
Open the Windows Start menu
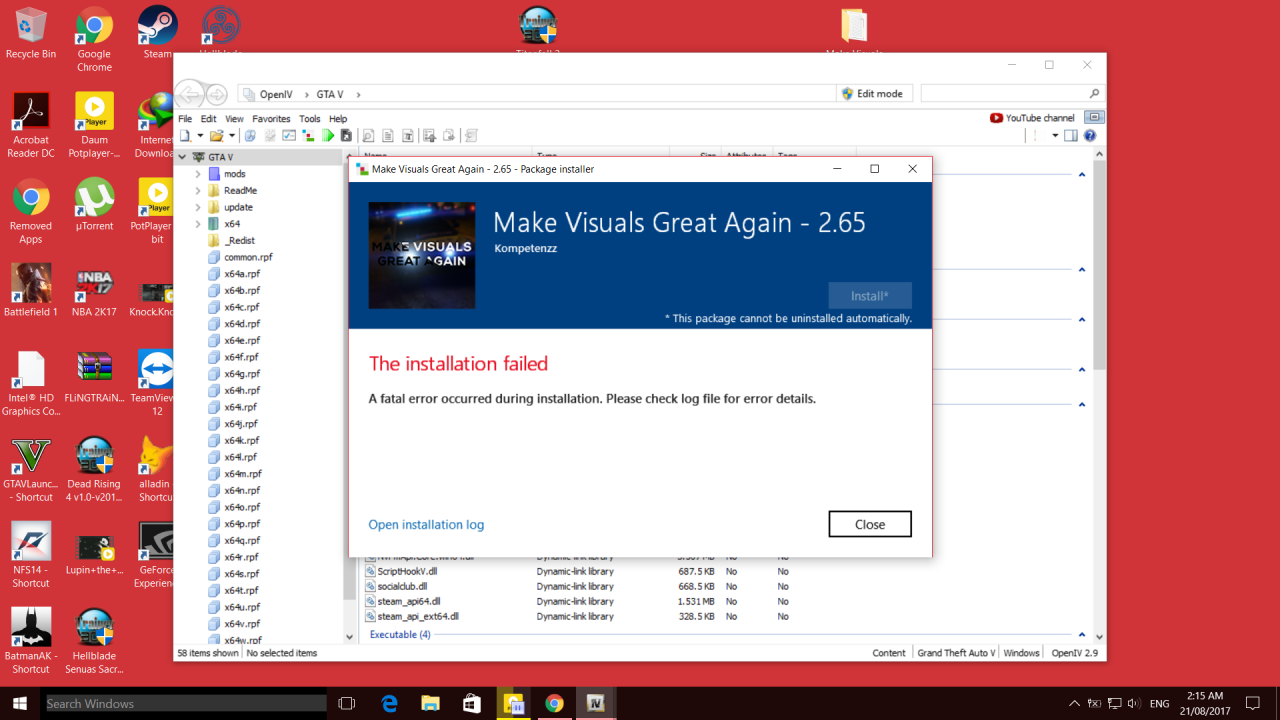click(20, 704)
